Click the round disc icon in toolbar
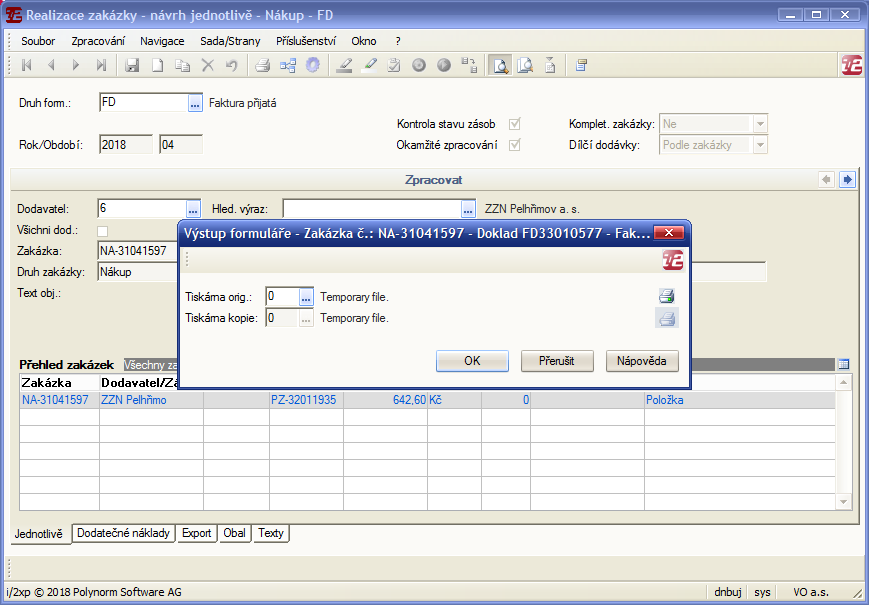 [419, 65]
